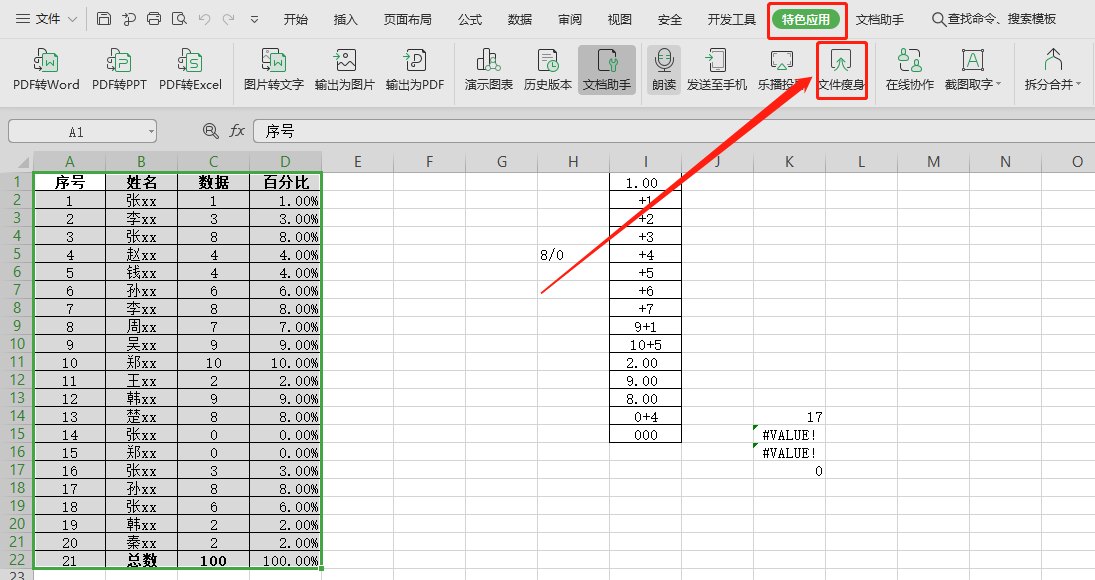Select column D header

[x=286, y=162]
